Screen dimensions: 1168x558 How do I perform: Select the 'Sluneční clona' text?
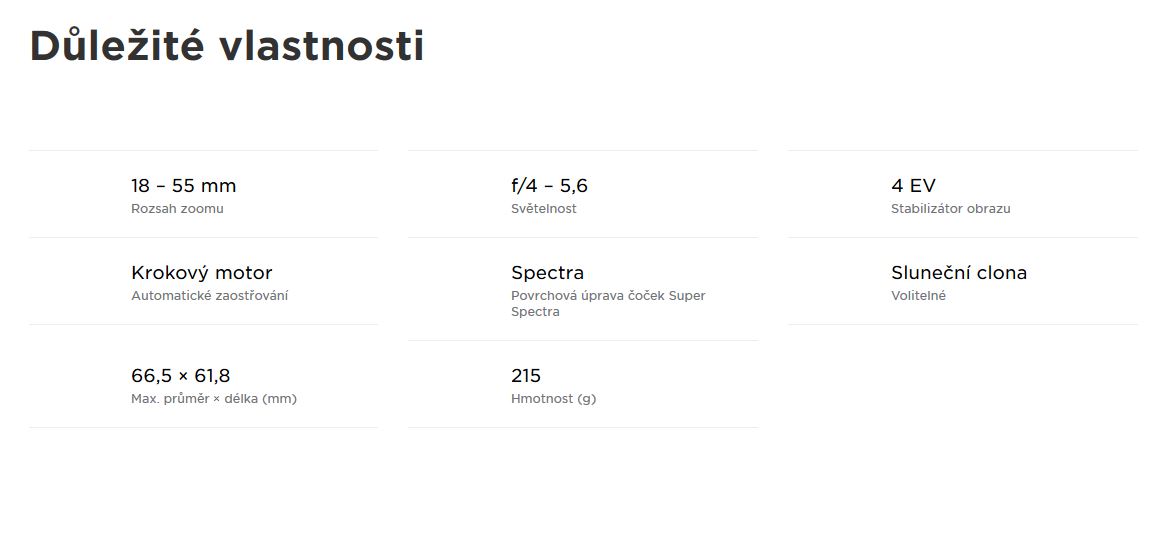(959, 273)
